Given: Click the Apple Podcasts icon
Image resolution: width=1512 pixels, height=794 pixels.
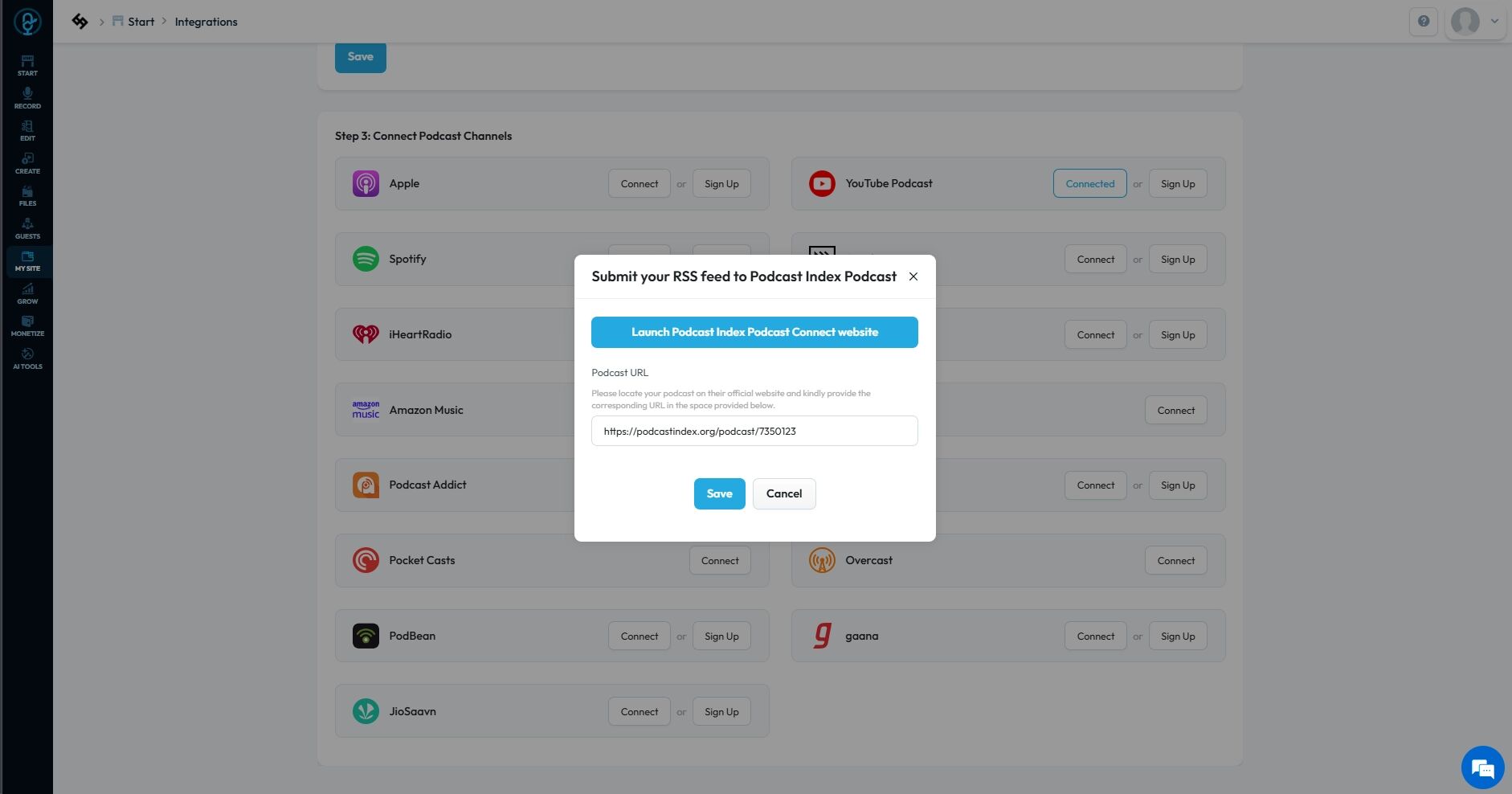Looking at the screenshot, I should (x=366, y=183).
